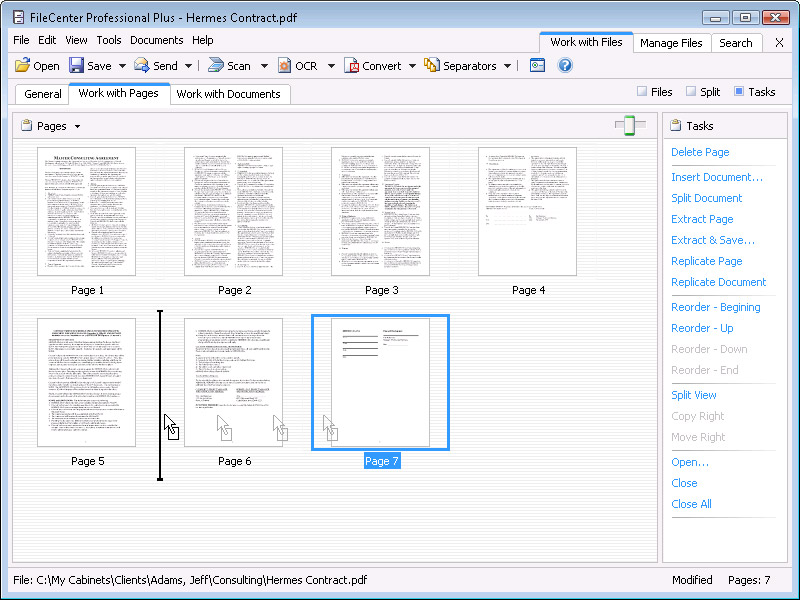Switch to the Work with Documents tab

pos(231,94)
